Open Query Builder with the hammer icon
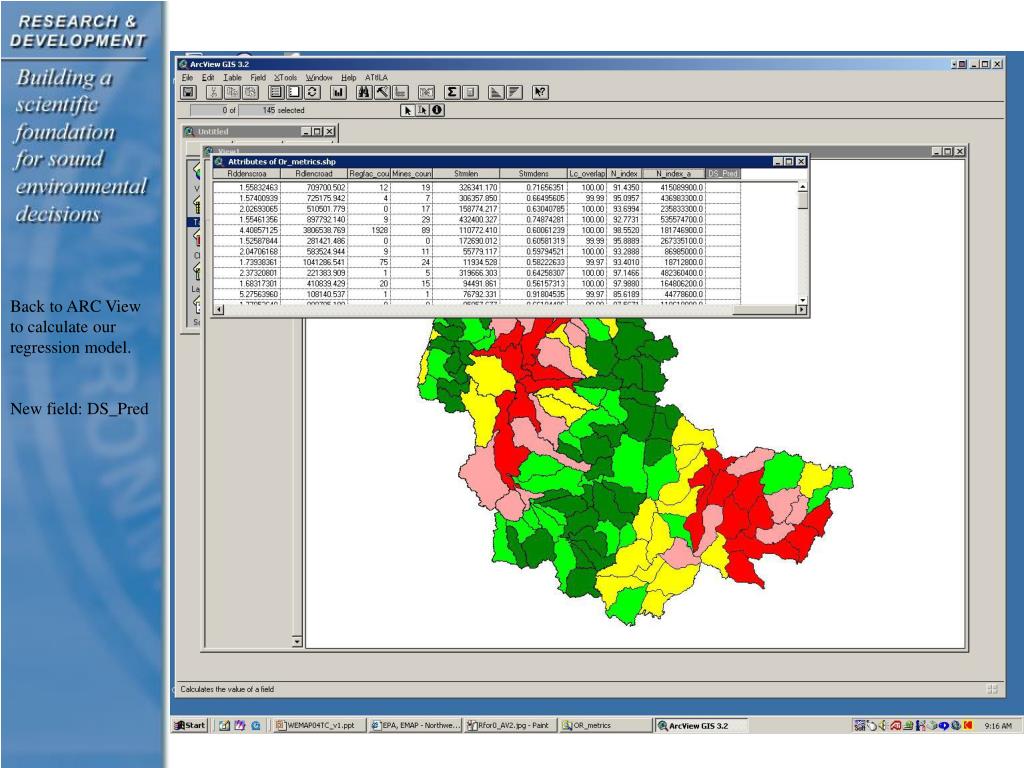 click(x=382, y=92)
